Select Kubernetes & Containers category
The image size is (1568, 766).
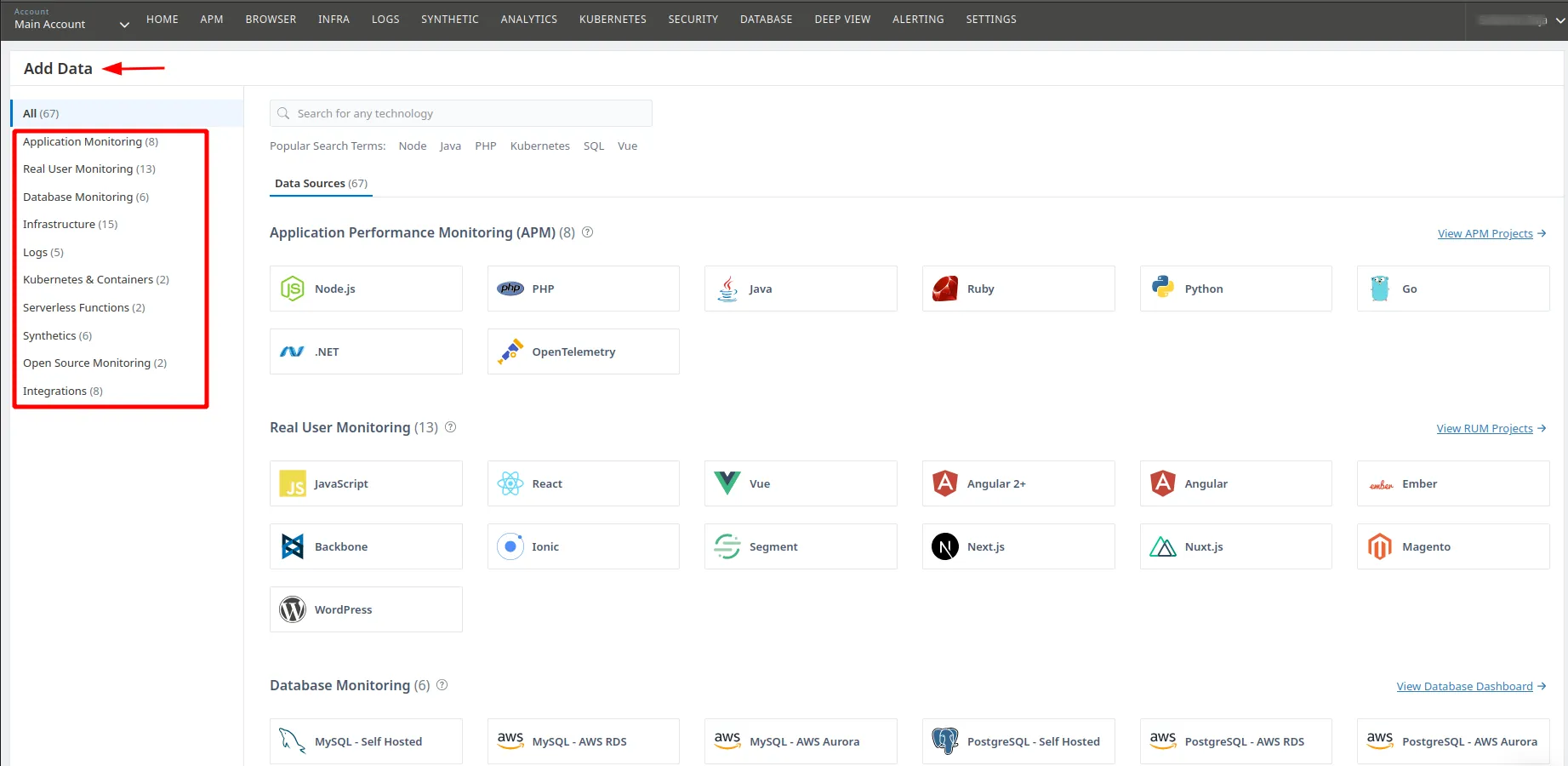coord(96,279)
